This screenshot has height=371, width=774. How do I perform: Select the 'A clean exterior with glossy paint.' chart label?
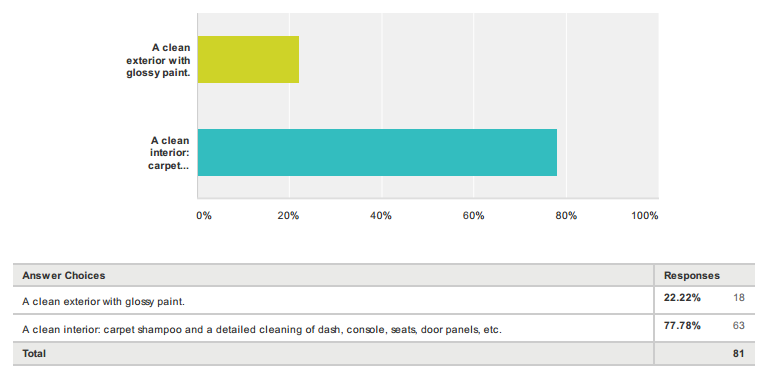pyautogui.click(x=158, y=61)
